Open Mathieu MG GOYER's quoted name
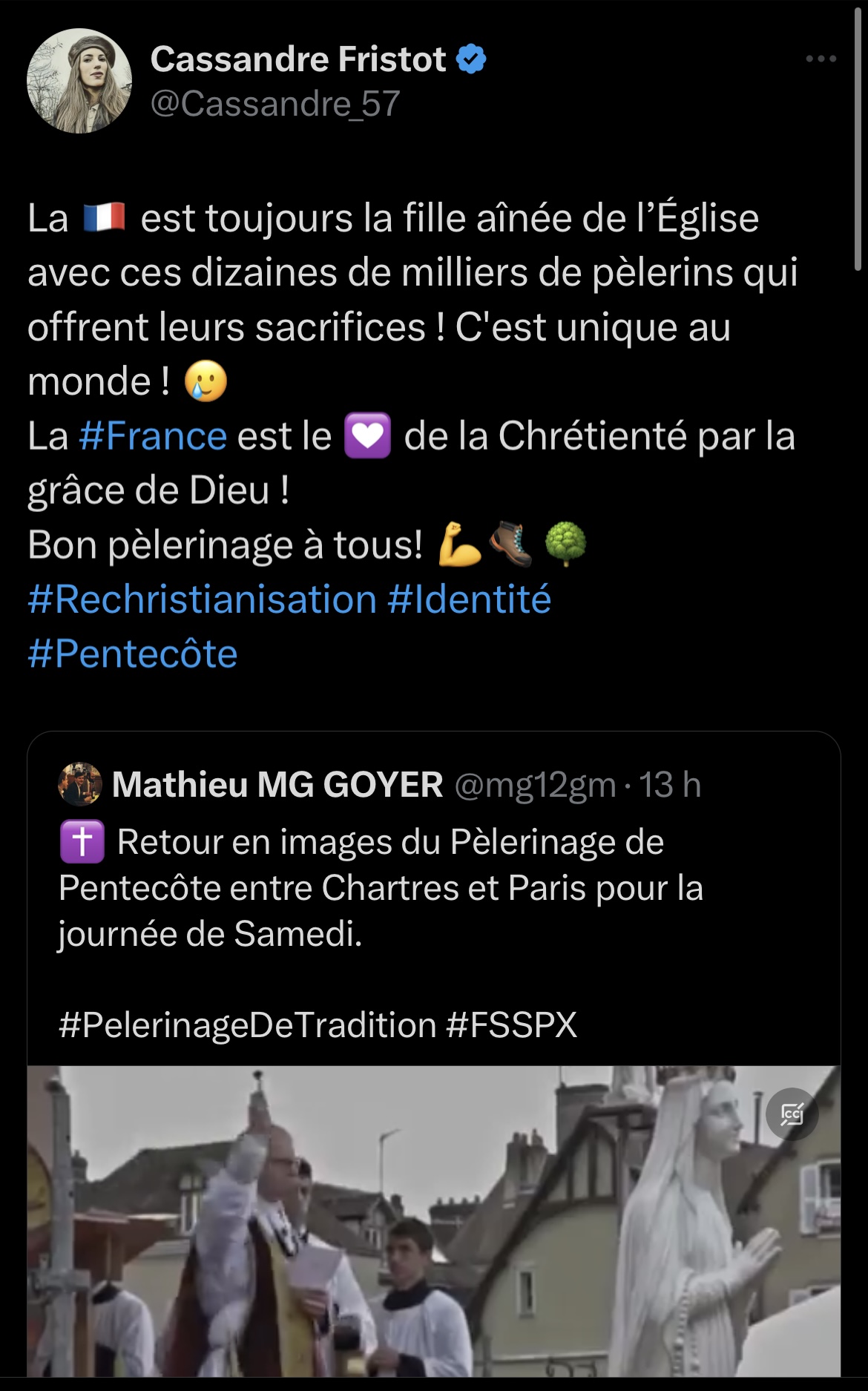The height and width of the screenshot is (1391, 868). 277,785
